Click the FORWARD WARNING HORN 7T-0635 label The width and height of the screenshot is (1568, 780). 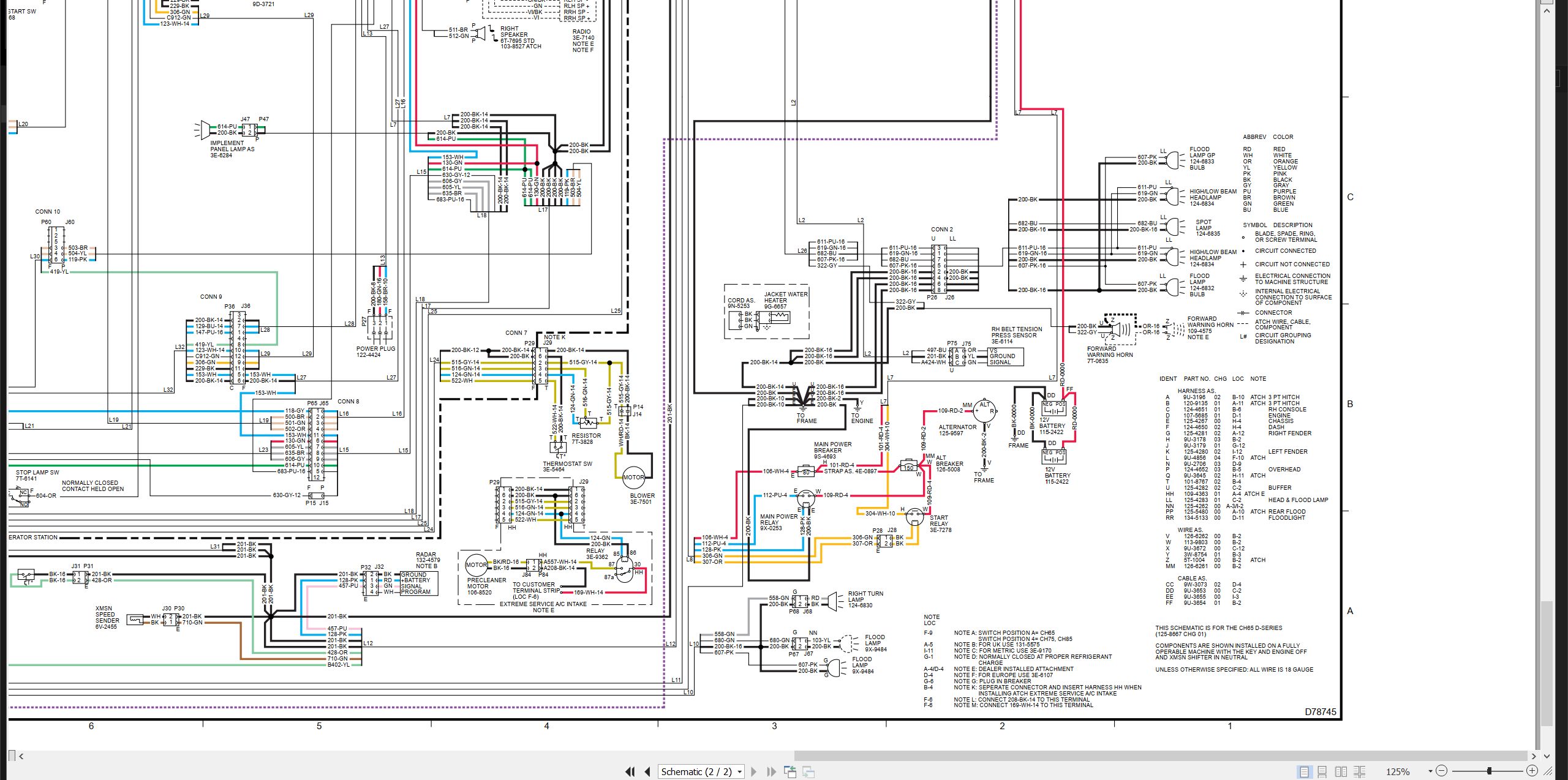click(x=1110, y=355)
